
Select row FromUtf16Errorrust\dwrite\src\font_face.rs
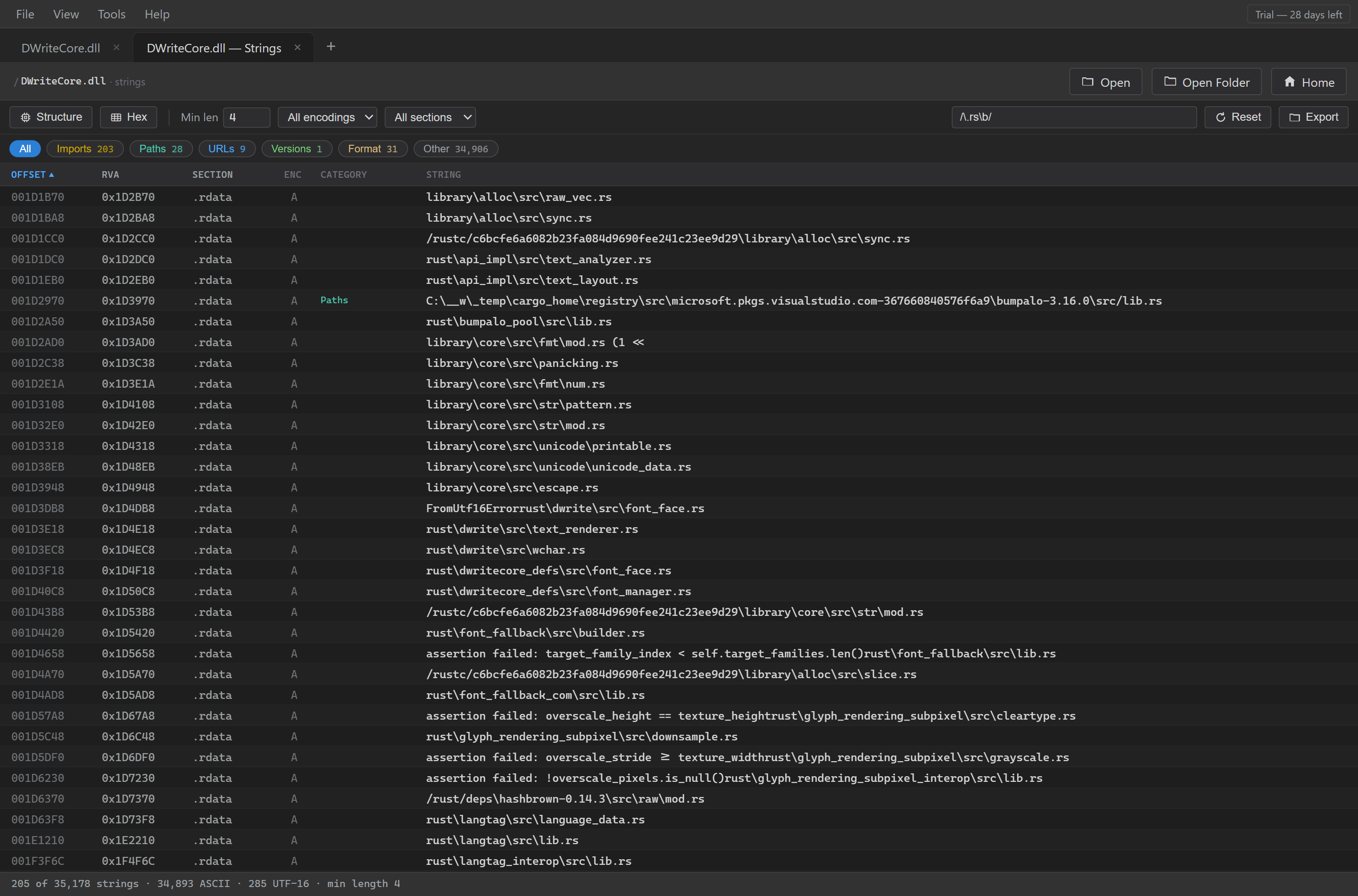(x=679, y=508)
